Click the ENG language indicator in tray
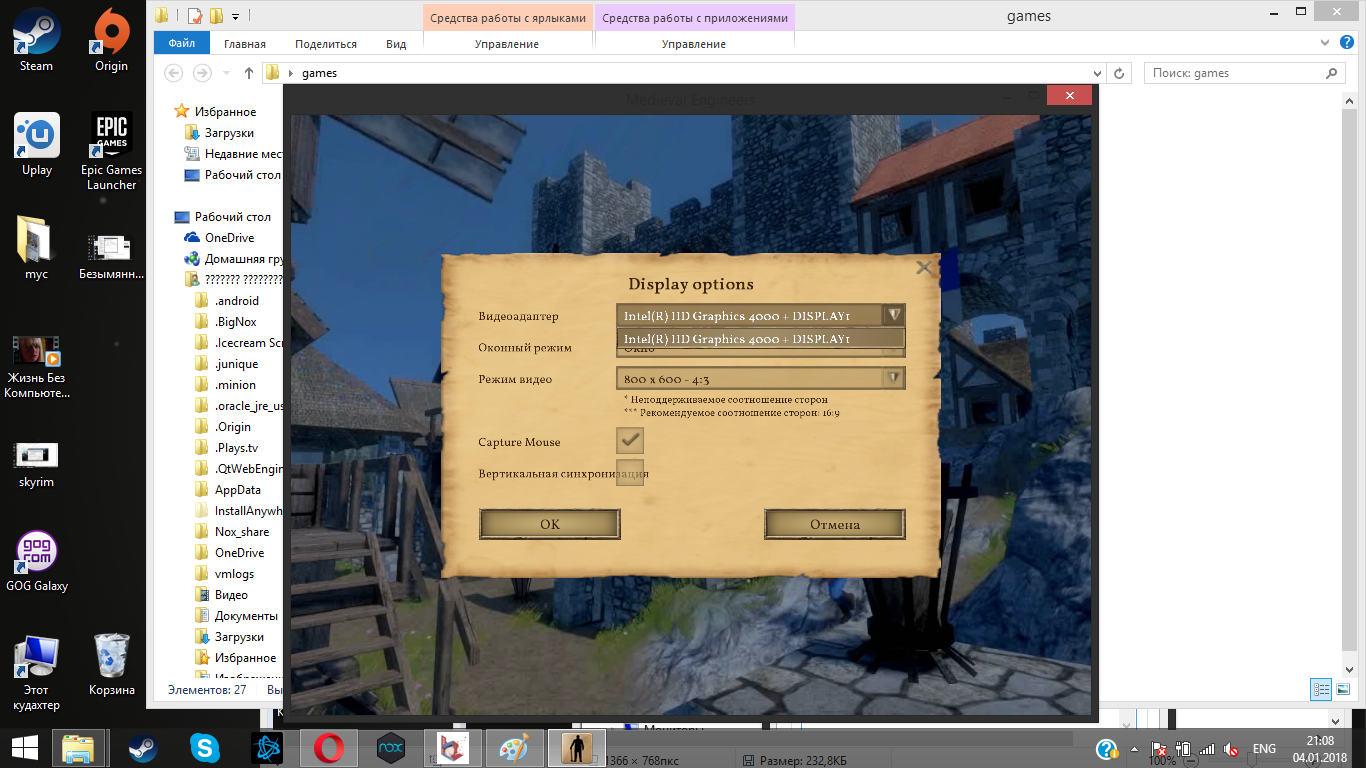 (1264, 749)
